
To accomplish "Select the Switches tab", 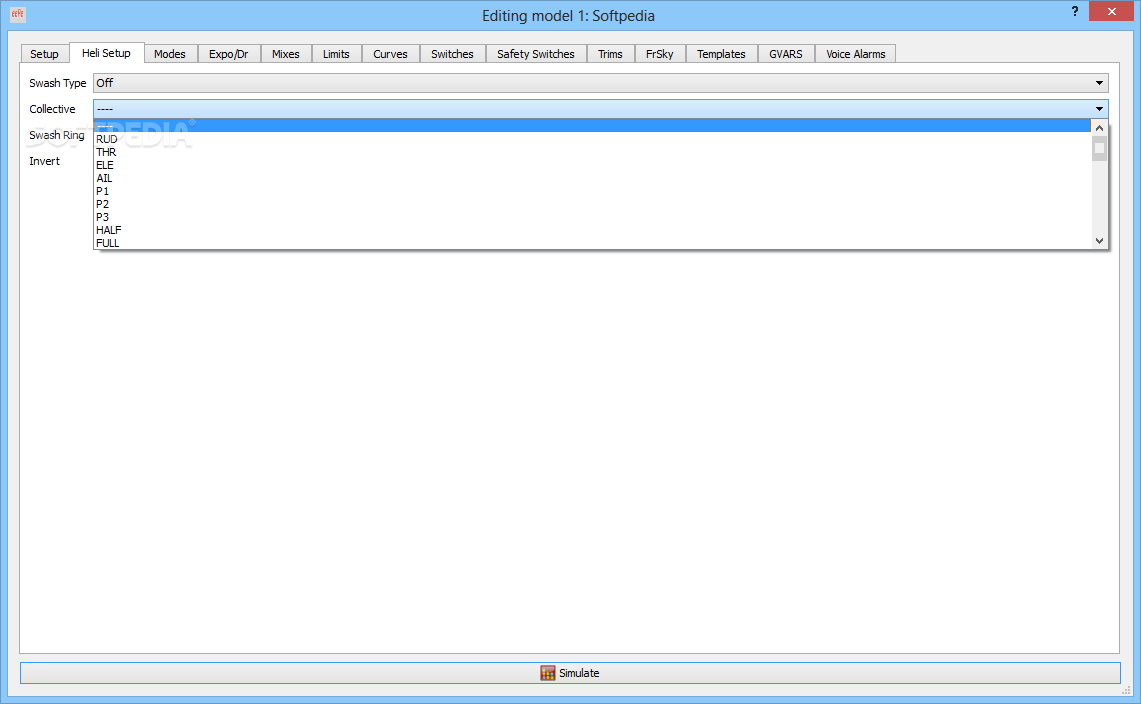I will (452, 54).
